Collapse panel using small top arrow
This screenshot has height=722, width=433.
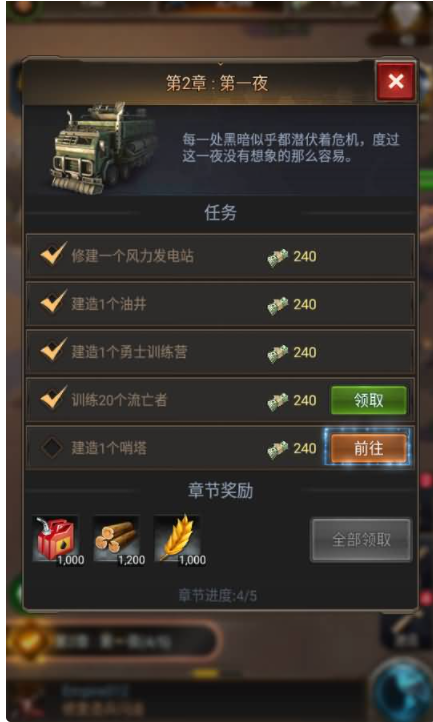pyautogui.click(x=220, y=64)
